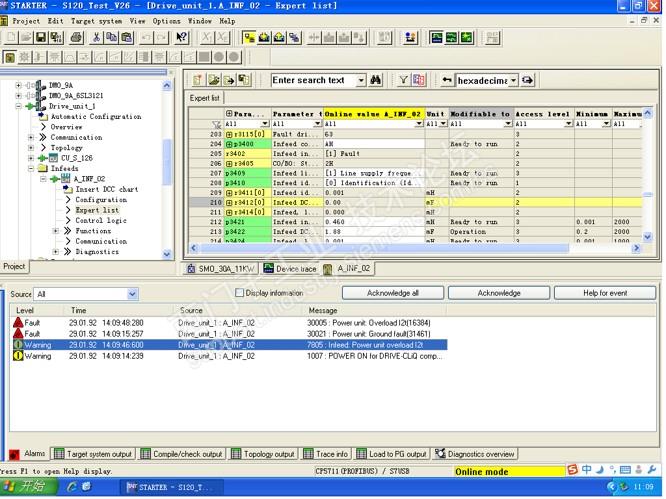
Task: Expand parameter r3115[0] plus box
Action: 230,134
